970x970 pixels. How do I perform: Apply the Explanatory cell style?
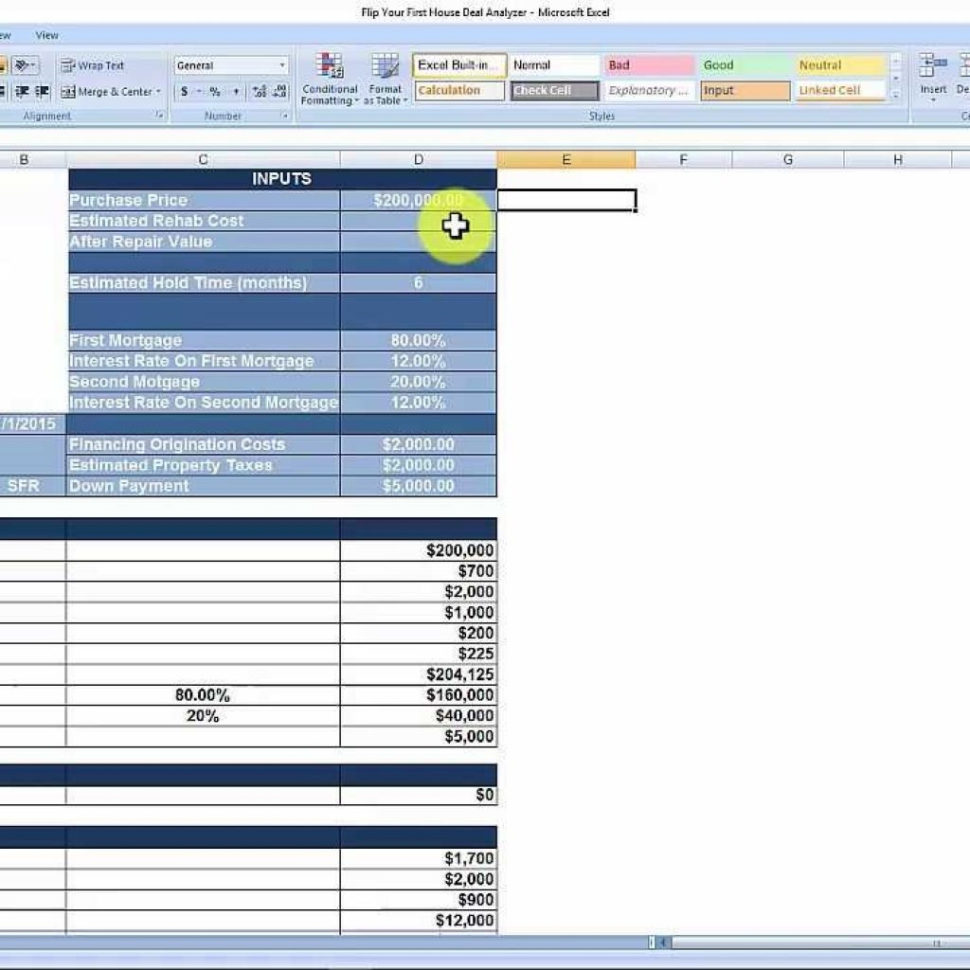pyautogui.click(x=649, y=90)
